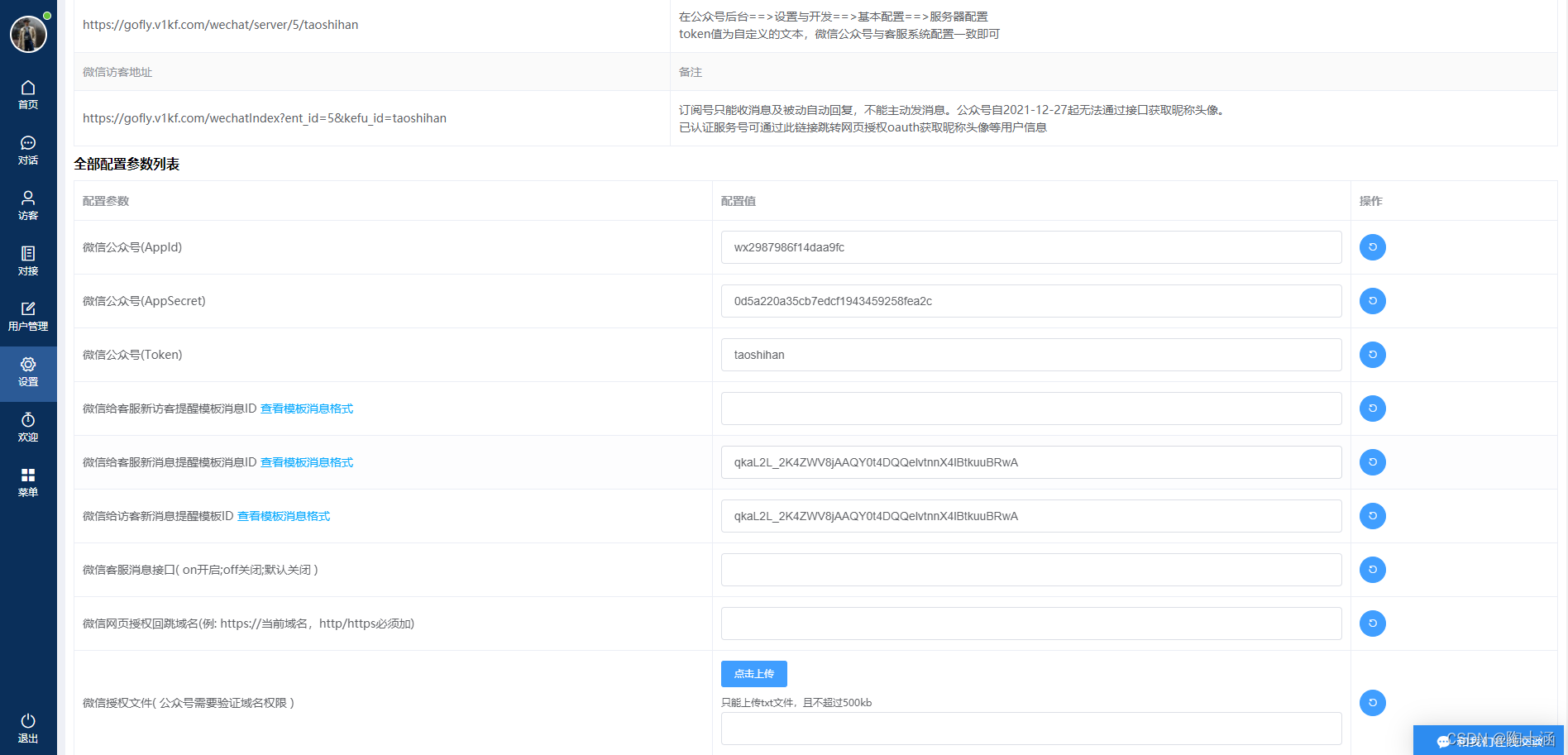Image resolution: width=1568 pixels, height=755 pixels.
Task: Click the 配置参数 column header
Action: (106, 201)
